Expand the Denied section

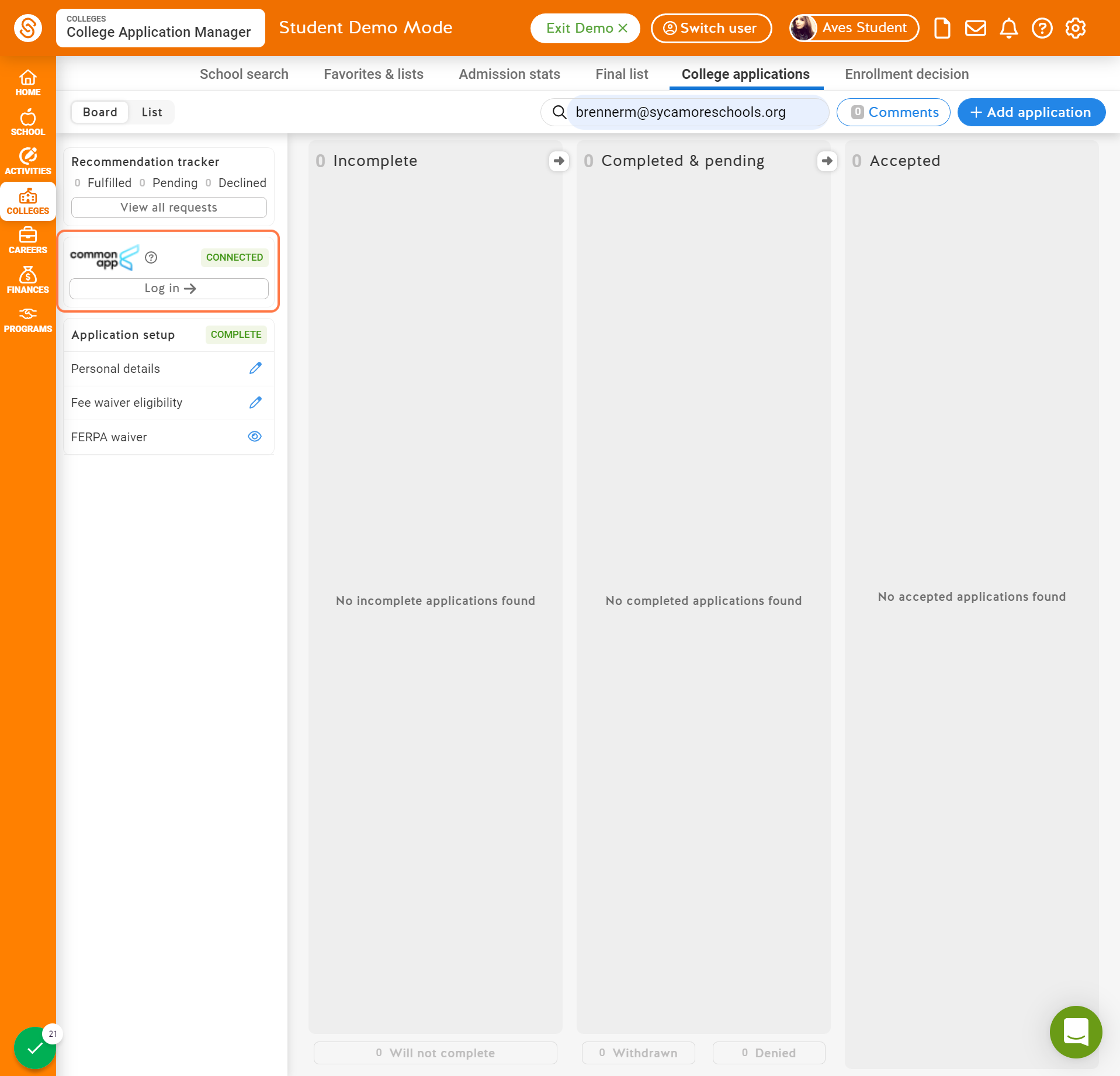(x=769, y=1053)
